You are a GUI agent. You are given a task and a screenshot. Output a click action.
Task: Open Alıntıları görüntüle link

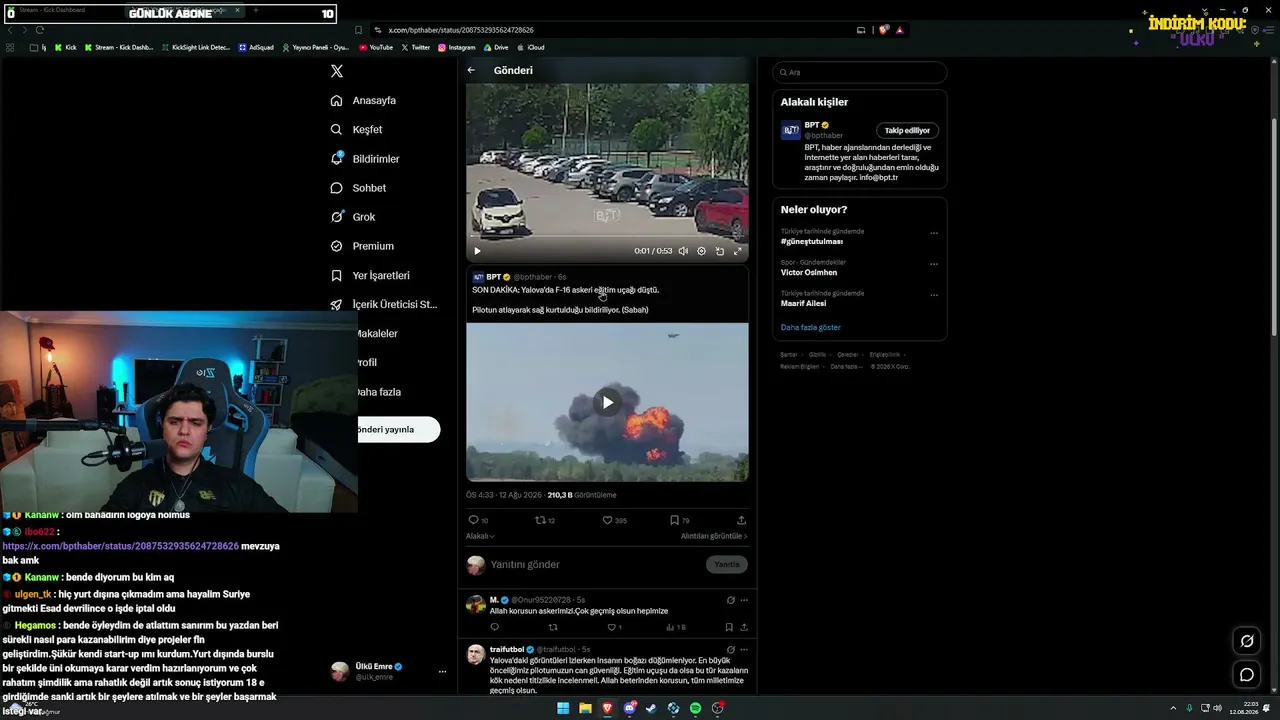pyautogui.click(x=714, y=536)
